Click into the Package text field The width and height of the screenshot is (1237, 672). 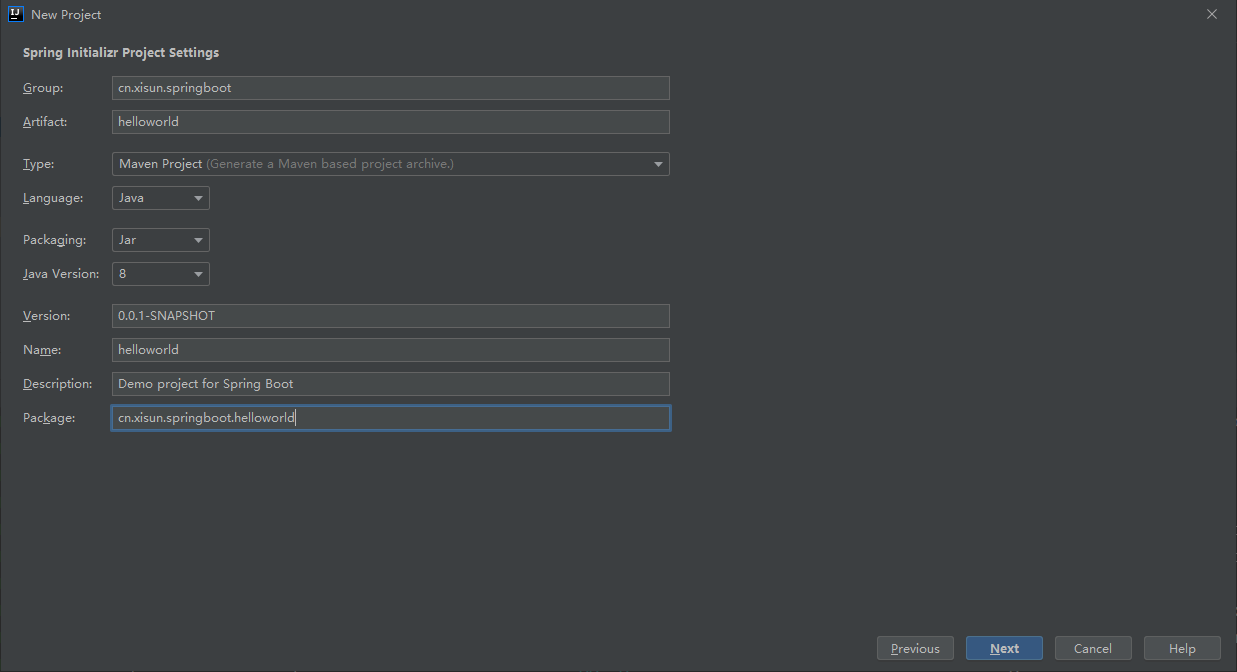pos(390,418)
